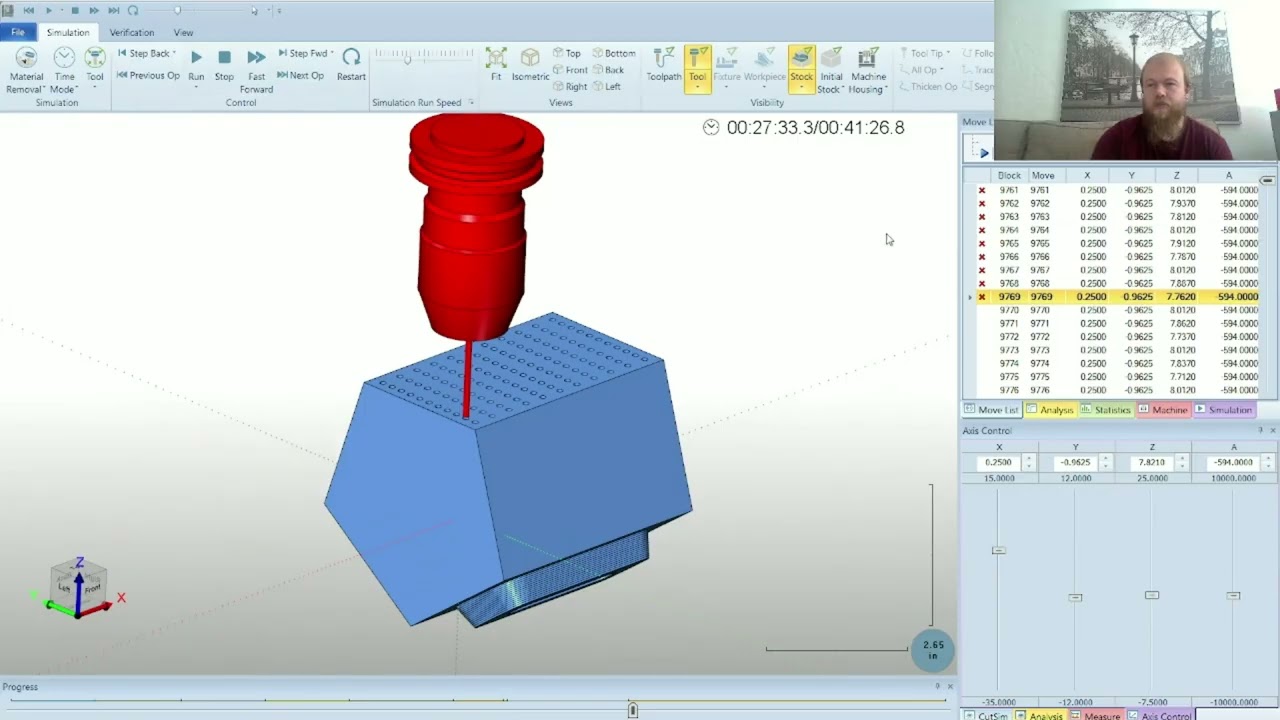Screen dimensions: 1280x720
Task: Toggle Machine Housing visibility
Action: 868,70
